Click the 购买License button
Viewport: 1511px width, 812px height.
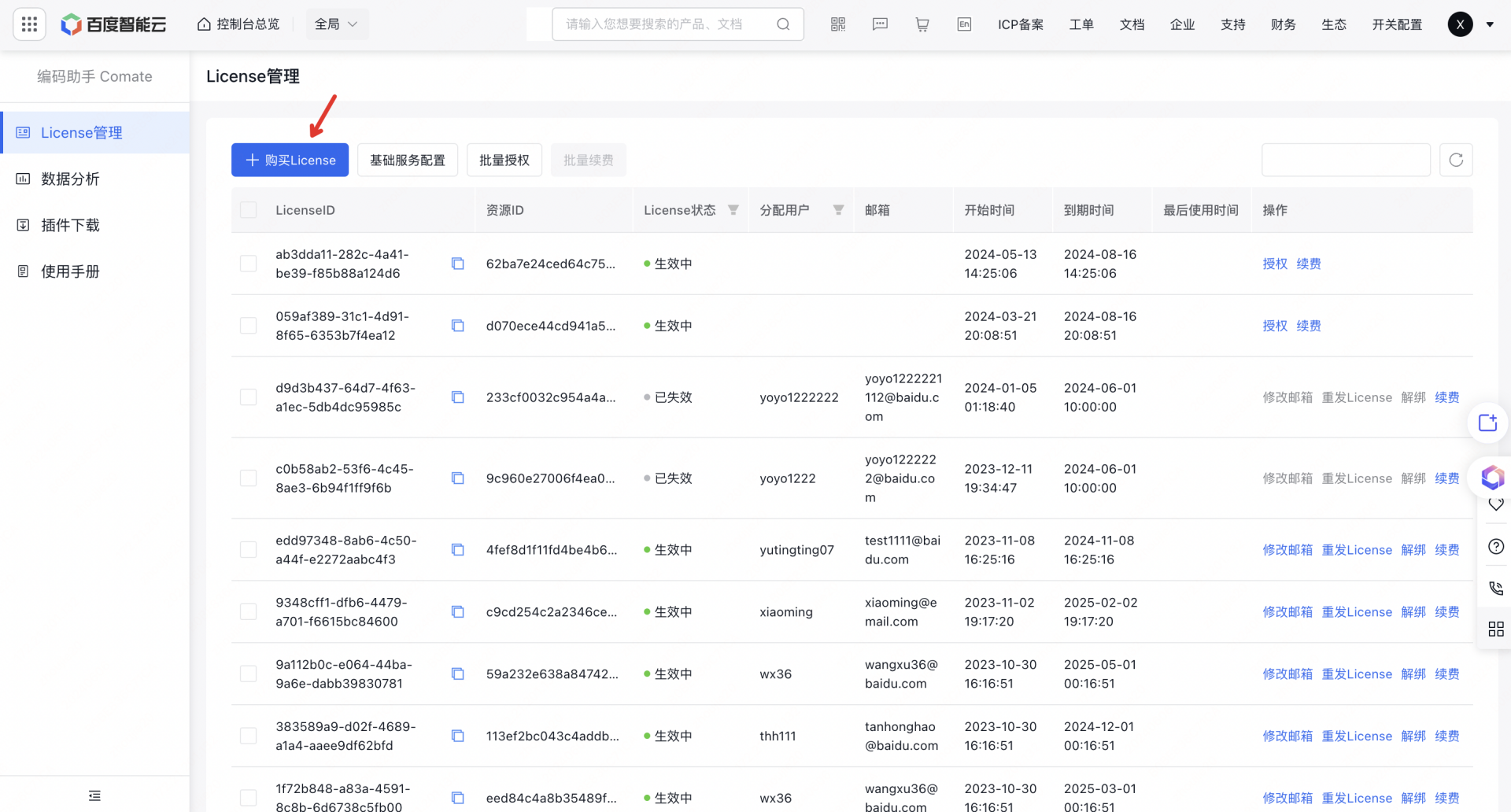point(290,160)
